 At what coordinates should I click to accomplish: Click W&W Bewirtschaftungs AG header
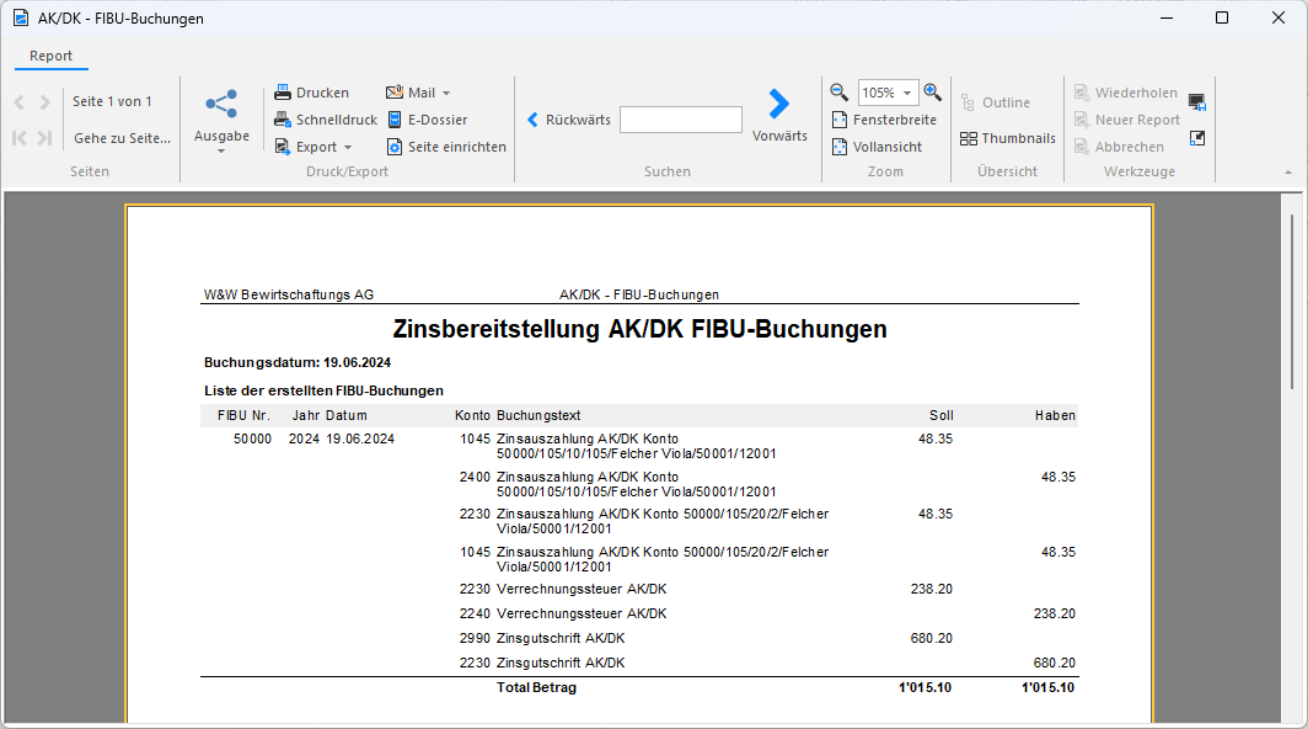coord(289,295)
